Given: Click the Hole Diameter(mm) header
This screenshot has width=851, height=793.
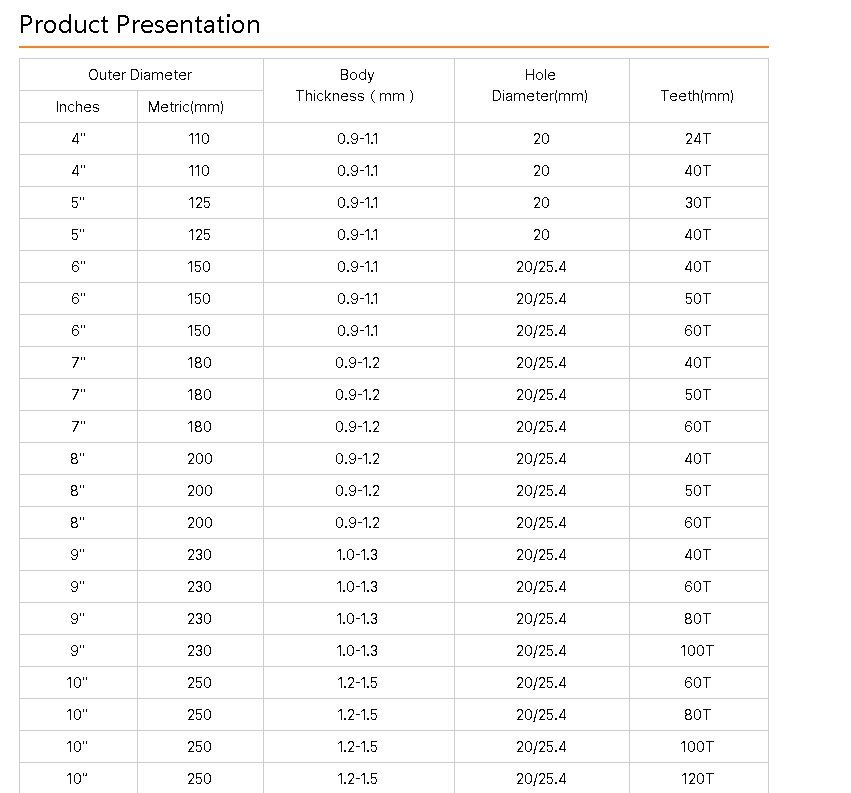Looking at the screenshot, I should [540, 86].
